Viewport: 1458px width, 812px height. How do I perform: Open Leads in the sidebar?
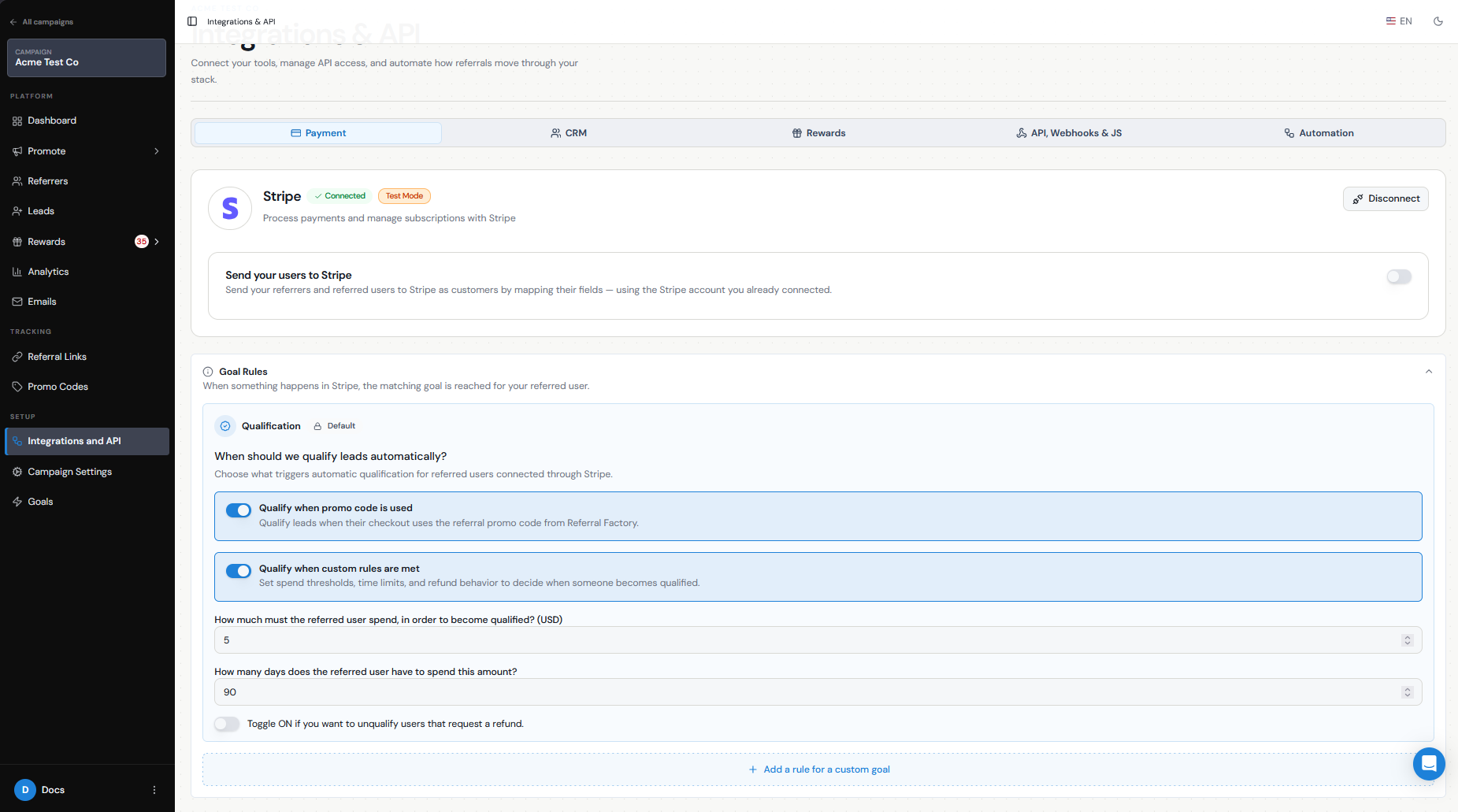click(x=87, y=211)
